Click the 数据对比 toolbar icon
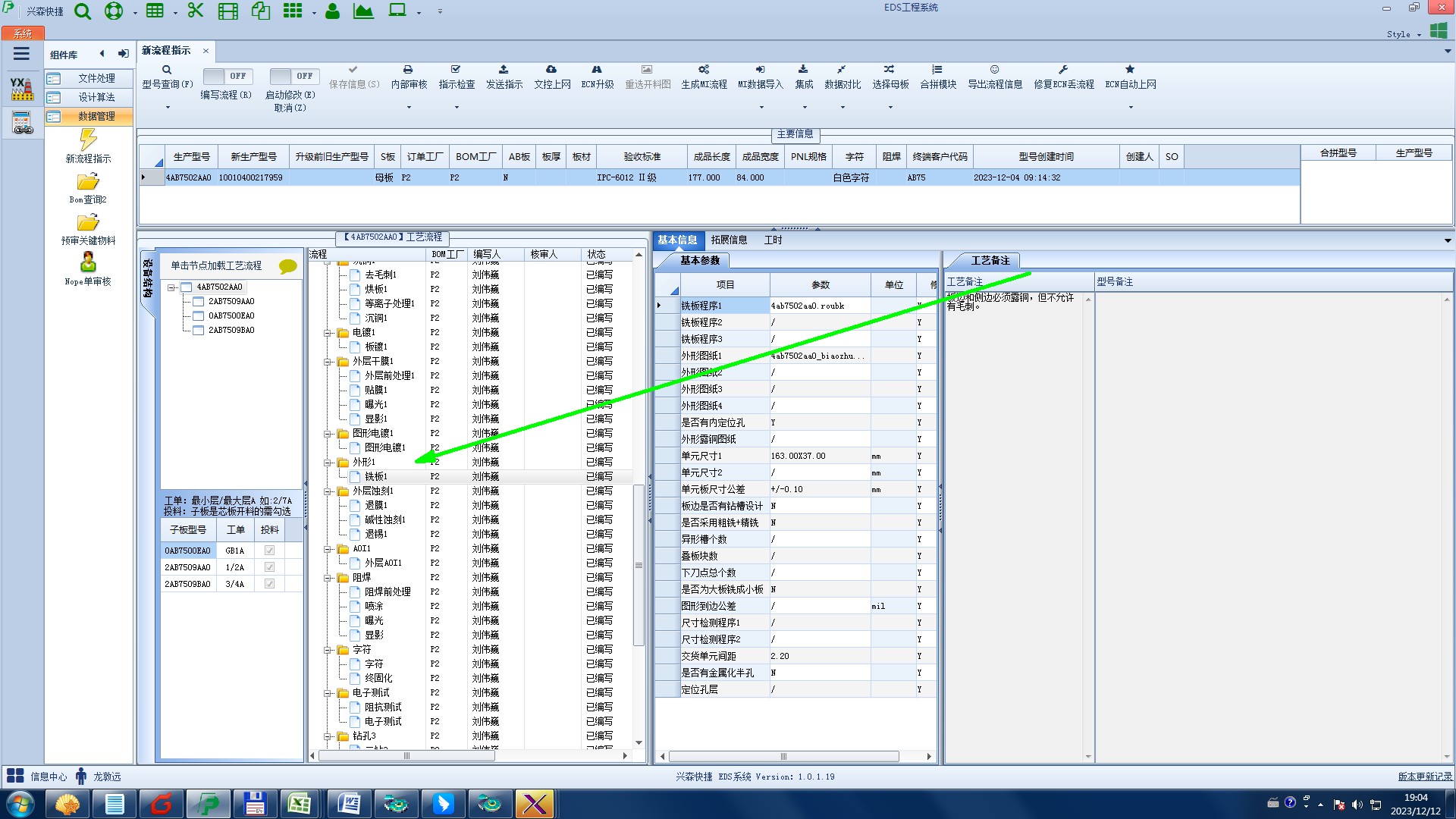 [842, 70]
